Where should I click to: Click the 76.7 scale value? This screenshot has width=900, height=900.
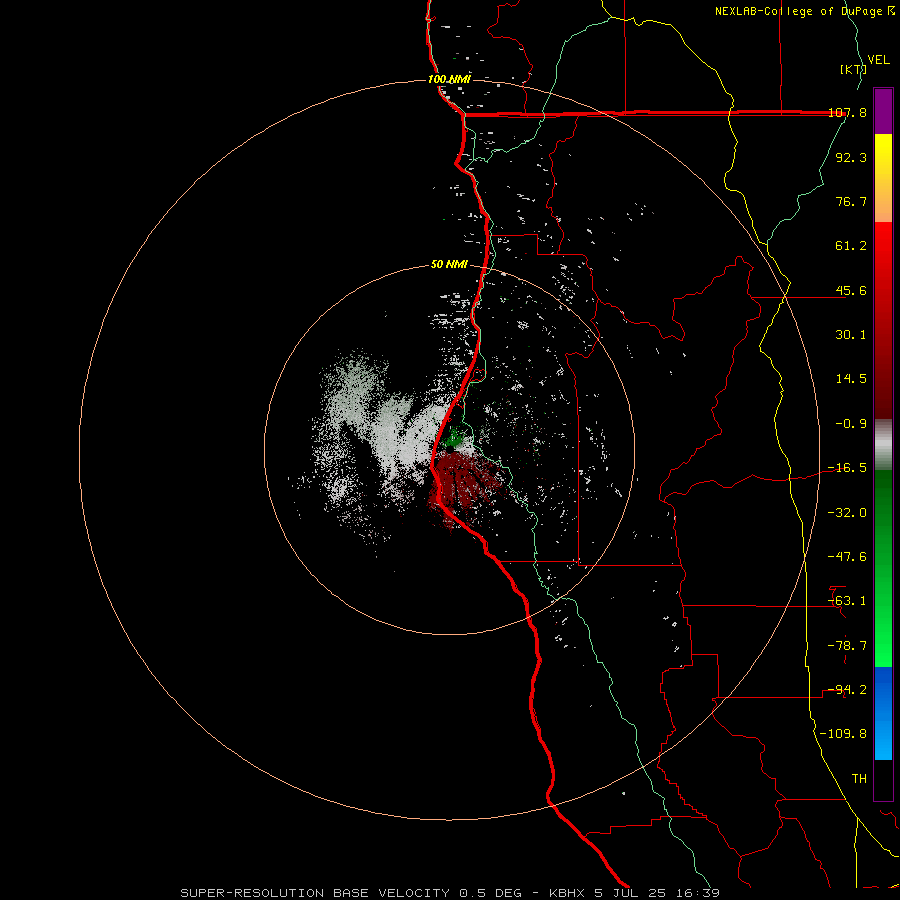[851, 201]
